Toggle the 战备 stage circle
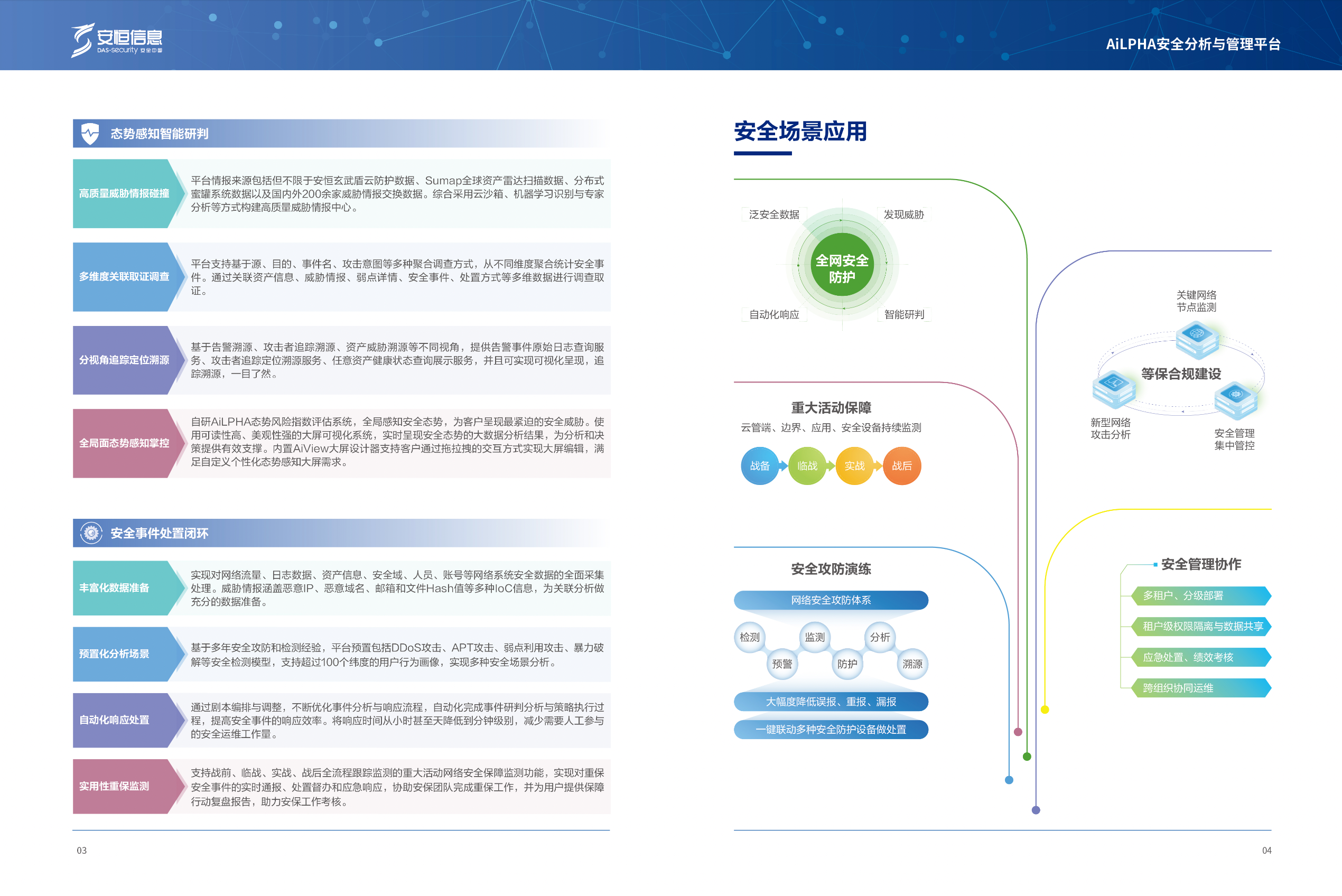The height and width of the screenshot is (896, 1342). click(760, 466)
